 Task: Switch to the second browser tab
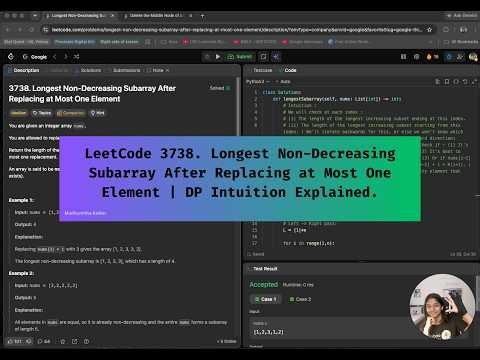[x=157, y=15]
